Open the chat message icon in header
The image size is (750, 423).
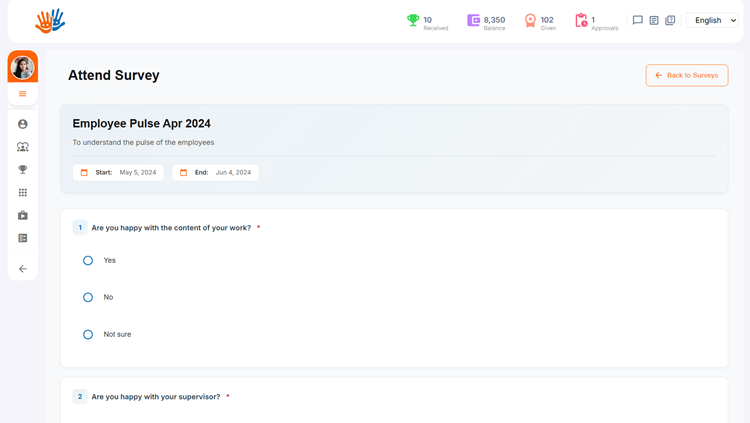pyautogui.click(x=637, y=20)
